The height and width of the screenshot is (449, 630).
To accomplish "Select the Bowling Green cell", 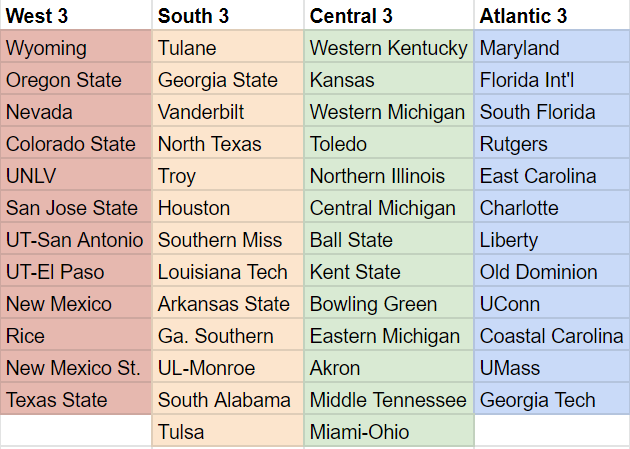I will pos(389,302).
